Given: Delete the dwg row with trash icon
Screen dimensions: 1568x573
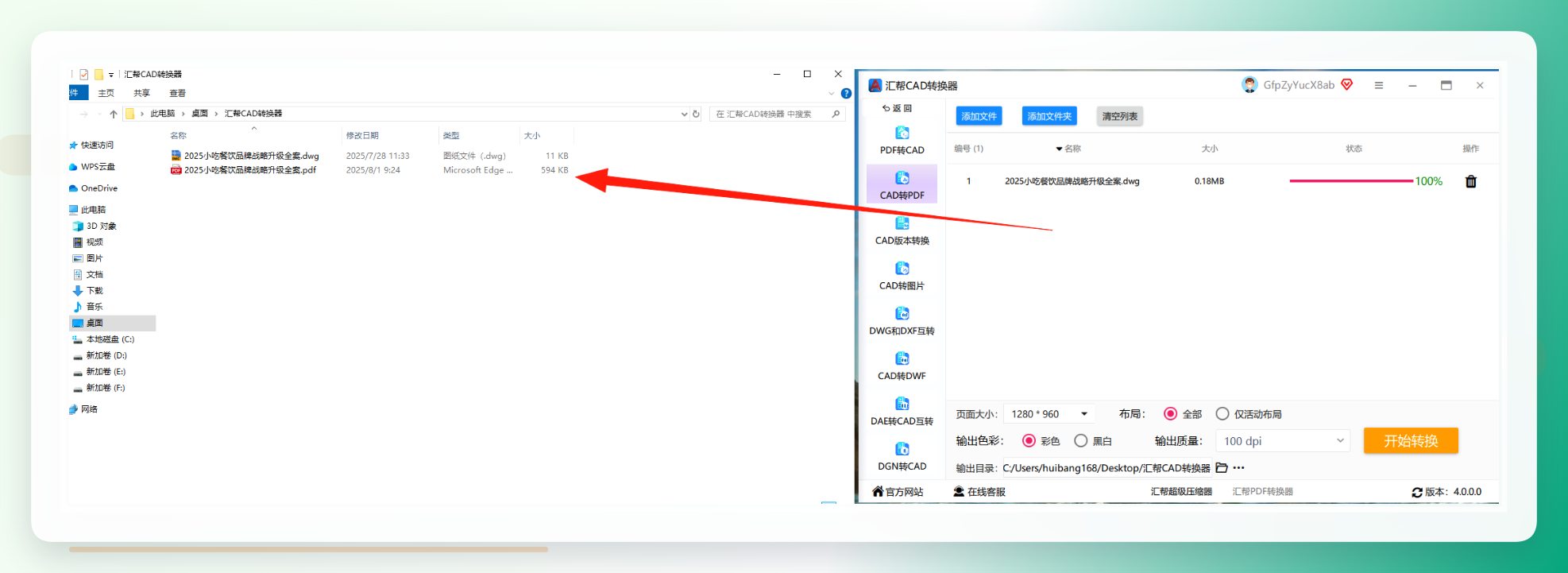Looking at the screenshot, I should coord(1470,181).
